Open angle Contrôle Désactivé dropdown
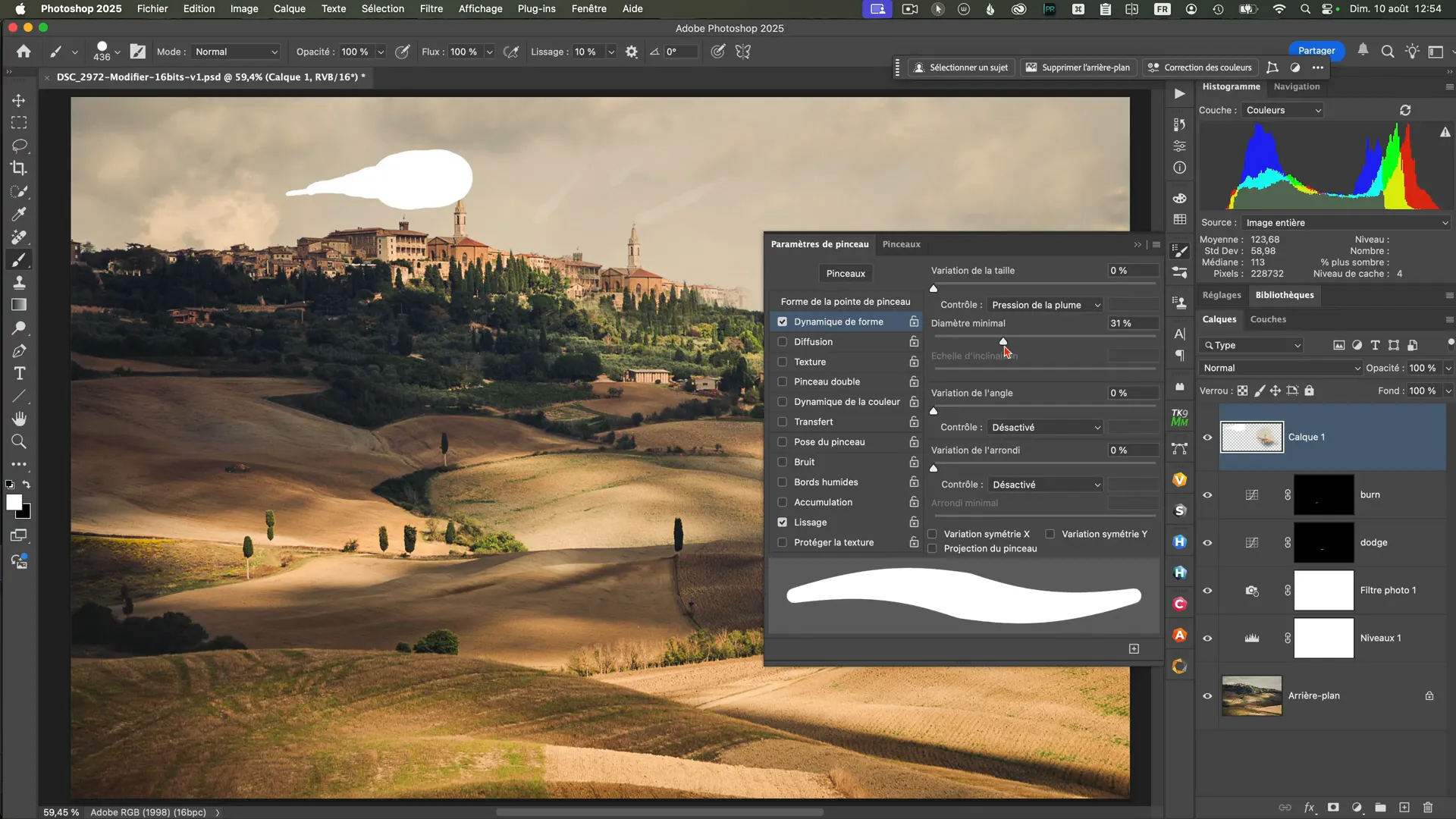 click(1045, 427)
